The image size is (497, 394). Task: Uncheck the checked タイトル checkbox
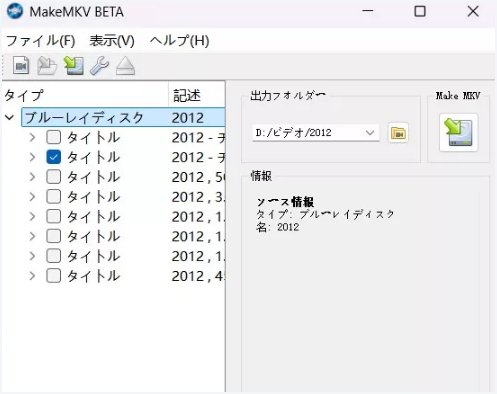[x=54, y=157]
